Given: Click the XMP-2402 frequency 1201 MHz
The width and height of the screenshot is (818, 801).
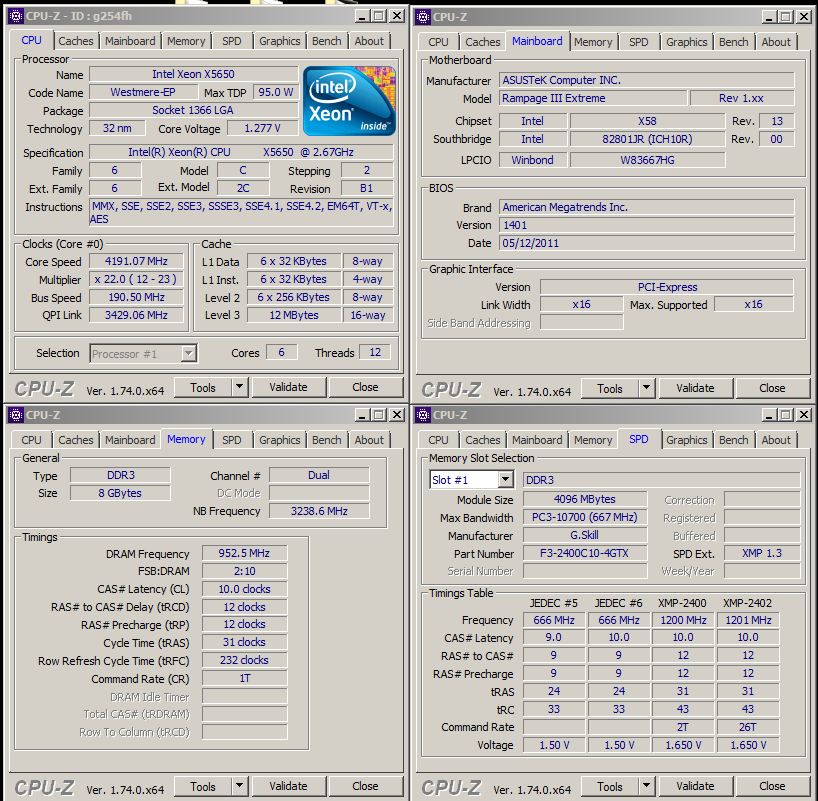Looking at the screenshot, I should tap(748, 620).
